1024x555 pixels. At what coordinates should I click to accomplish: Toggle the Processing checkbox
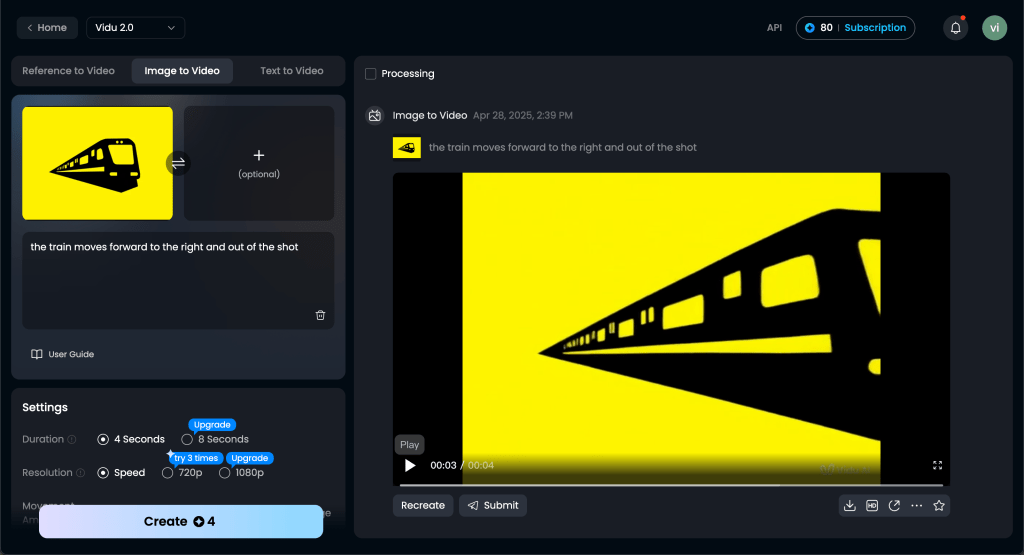pos(371,74)
